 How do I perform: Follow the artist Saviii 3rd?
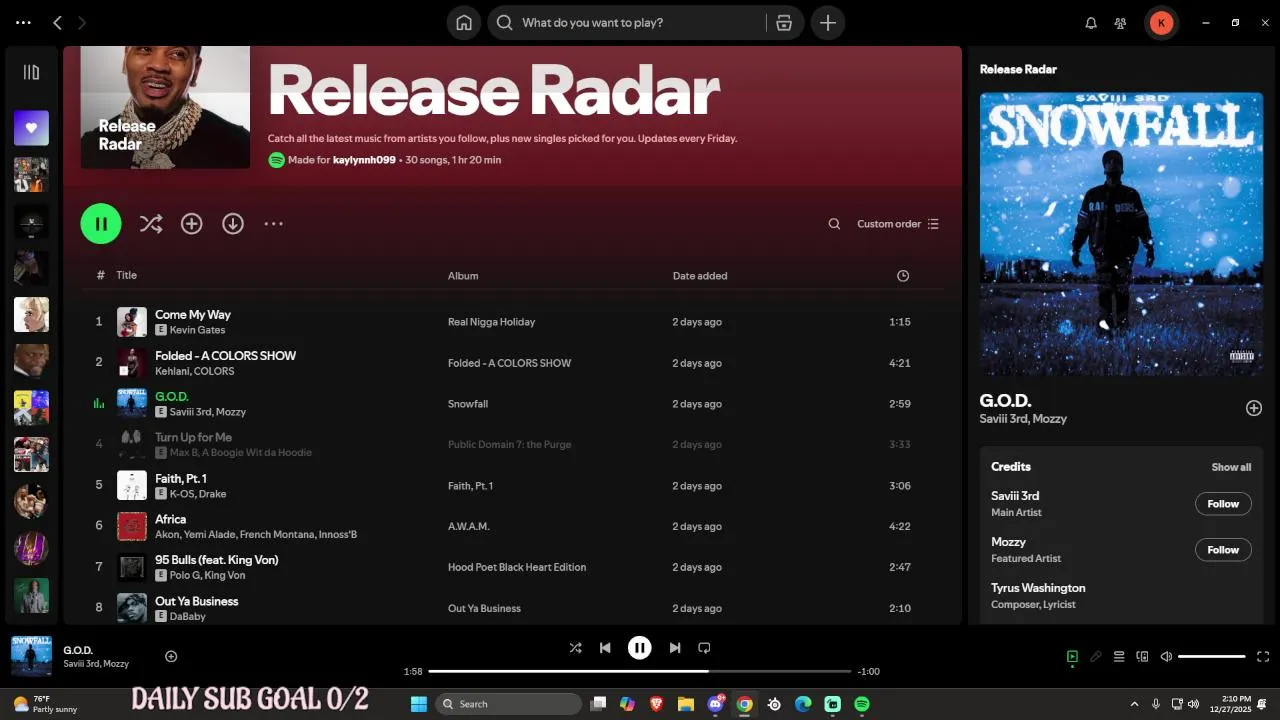[1223, 504]
